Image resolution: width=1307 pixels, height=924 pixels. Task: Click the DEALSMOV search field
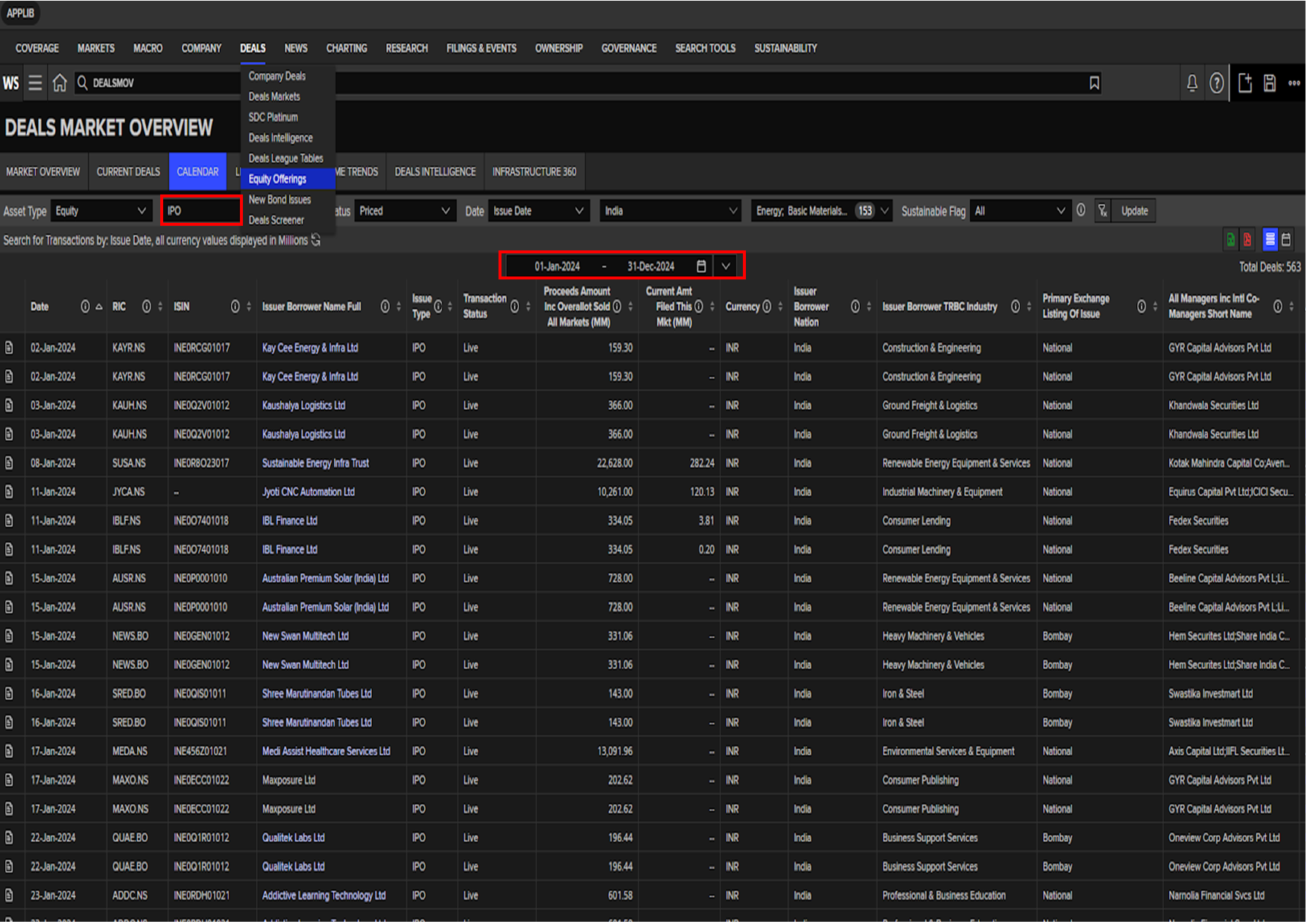[164, 83]
